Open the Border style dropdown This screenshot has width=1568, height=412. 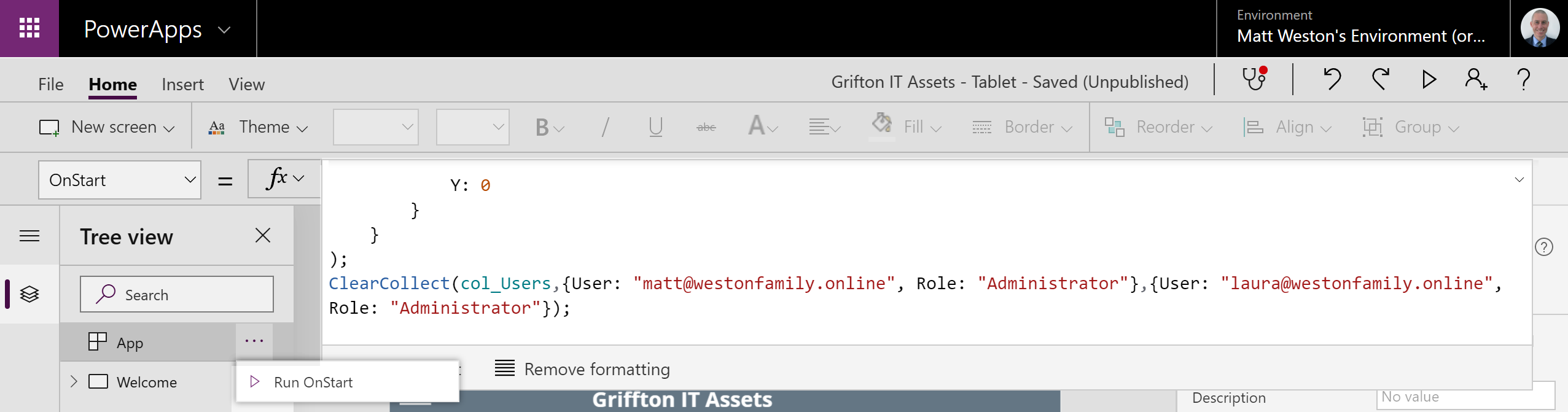[x=1022, y=127]
